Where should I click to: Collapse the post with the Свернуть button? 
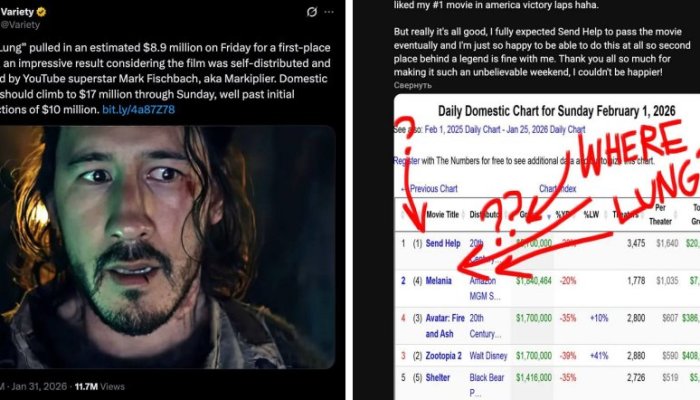(x=412, y=85)
